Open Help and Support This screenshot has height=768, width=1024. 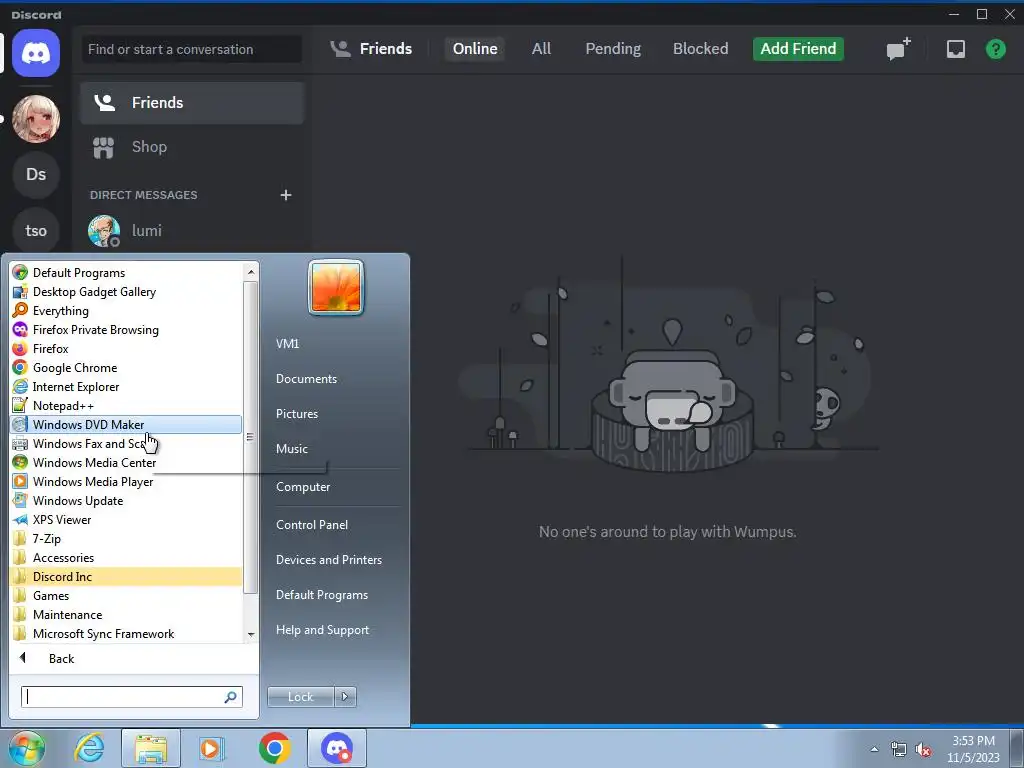[x=323, y=630]
